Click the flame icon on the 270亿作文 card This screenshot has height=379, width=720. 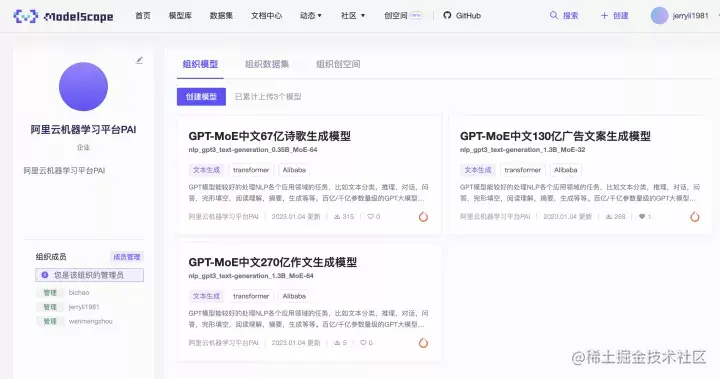coord(423,343)
